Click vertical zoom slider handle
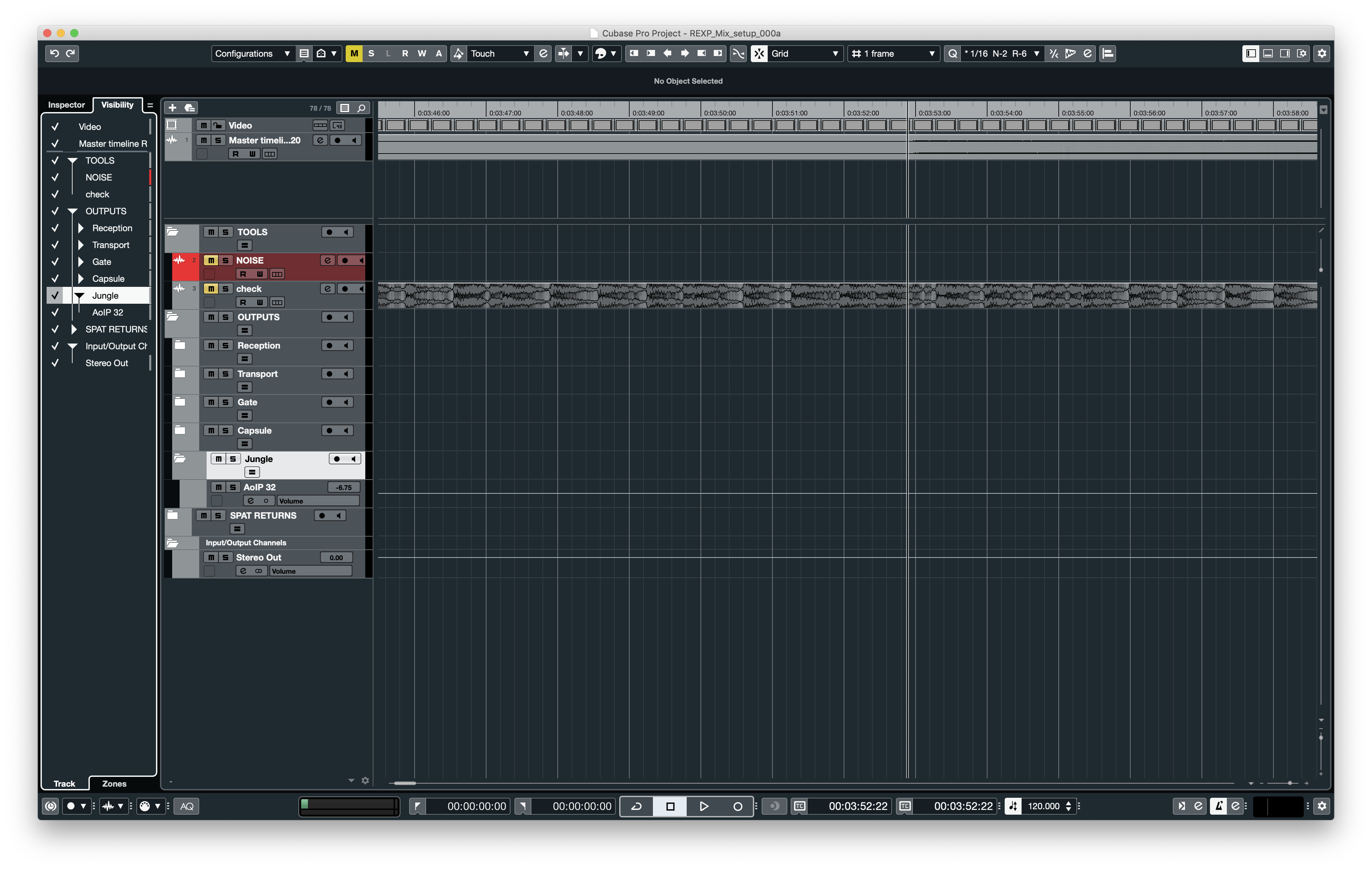 [1321, 738]
